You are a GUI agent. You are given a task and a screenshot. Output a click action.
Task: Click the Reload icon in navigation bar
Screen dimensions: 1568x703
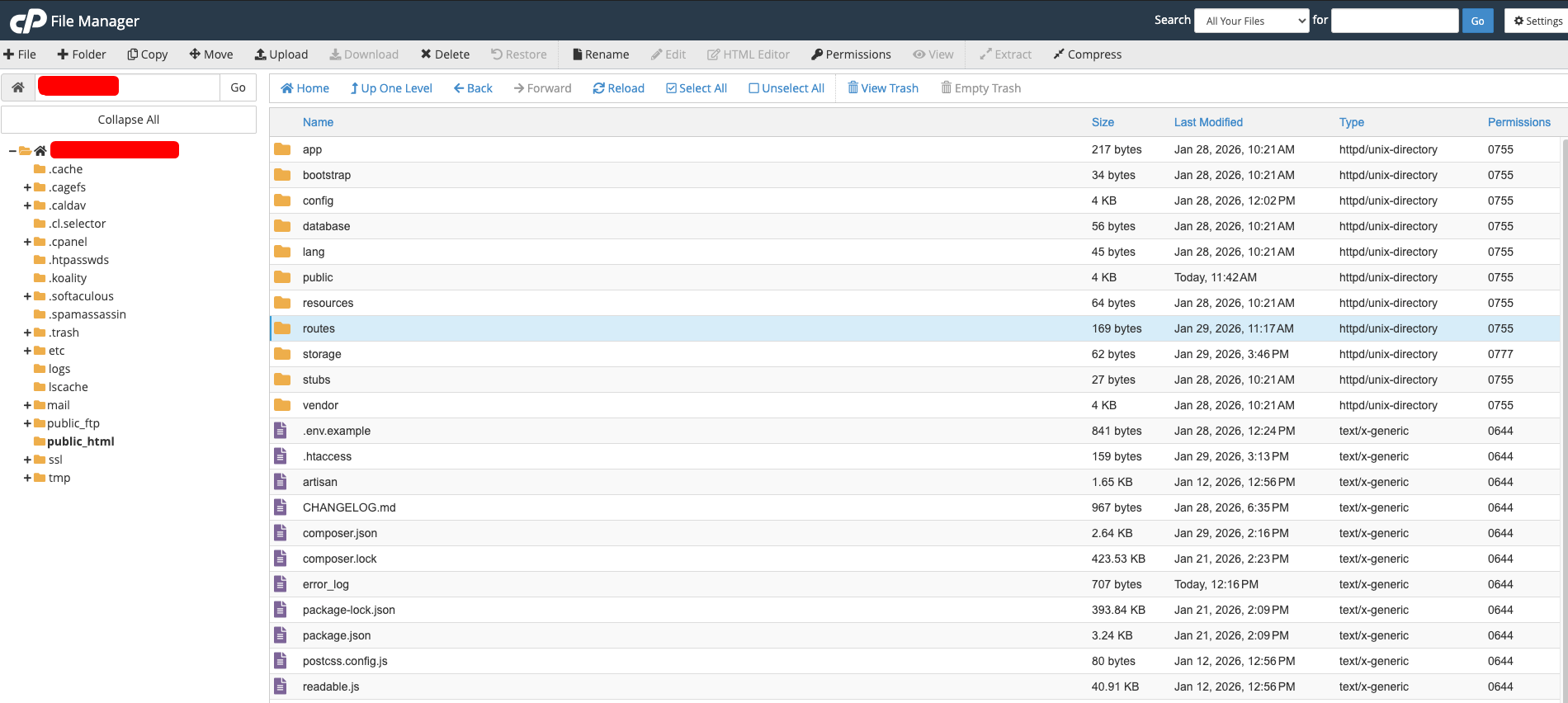(599, 88)
